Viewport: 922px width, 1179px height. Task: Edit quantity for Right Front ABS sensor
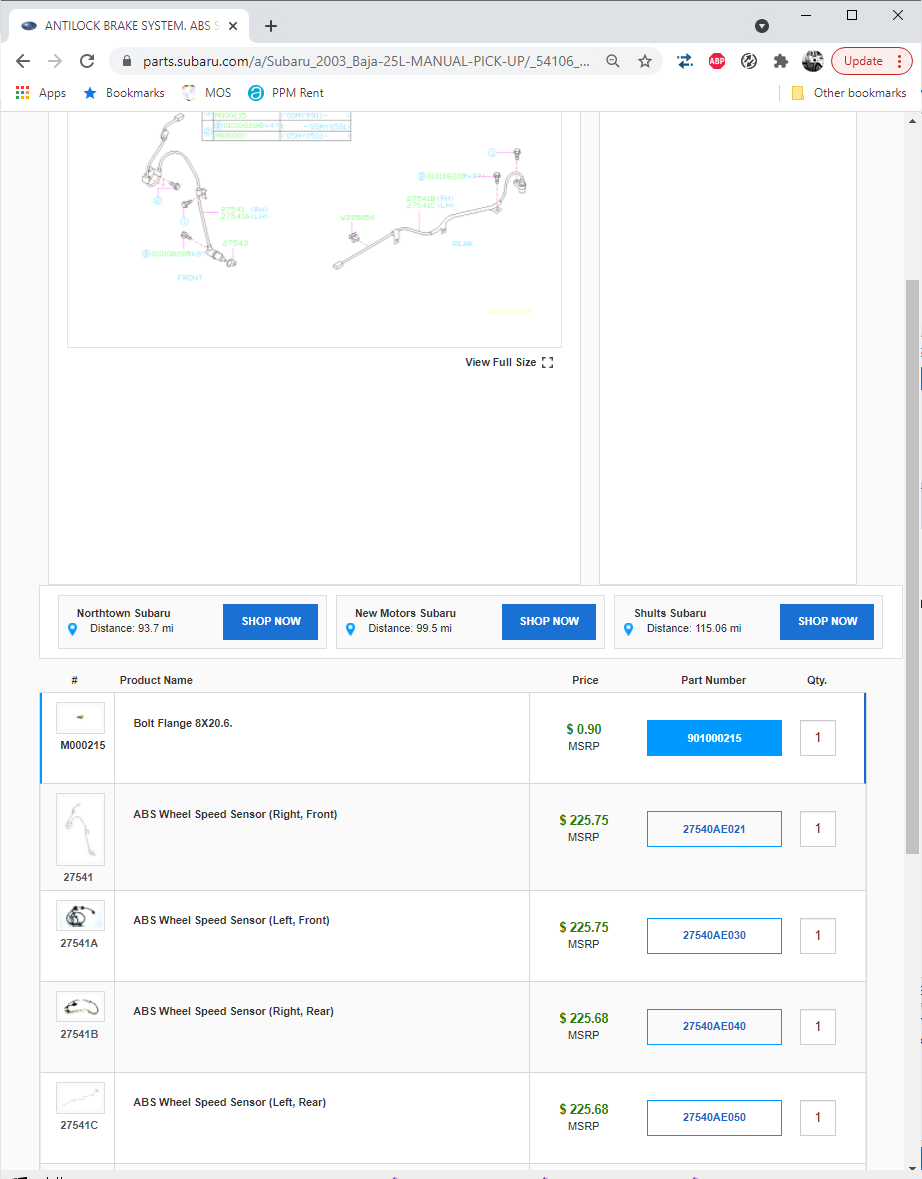(818, 829)
